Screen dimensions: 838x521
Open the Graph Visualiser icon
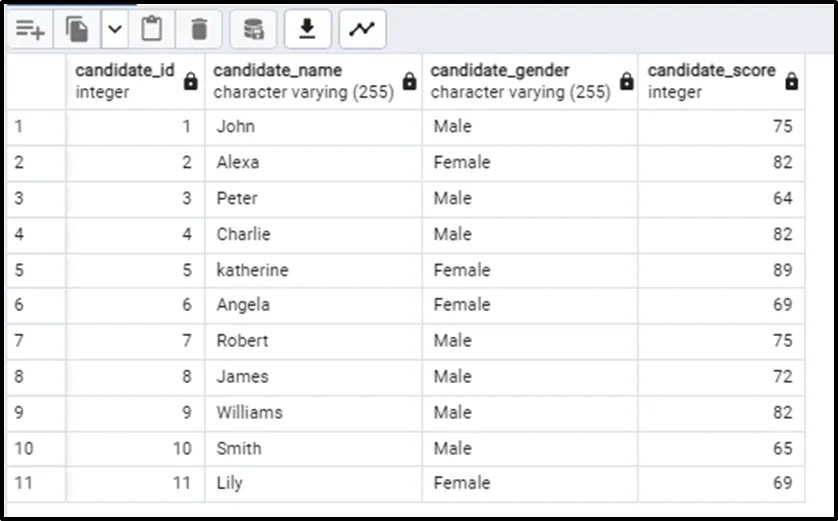[x=362, y=30]
